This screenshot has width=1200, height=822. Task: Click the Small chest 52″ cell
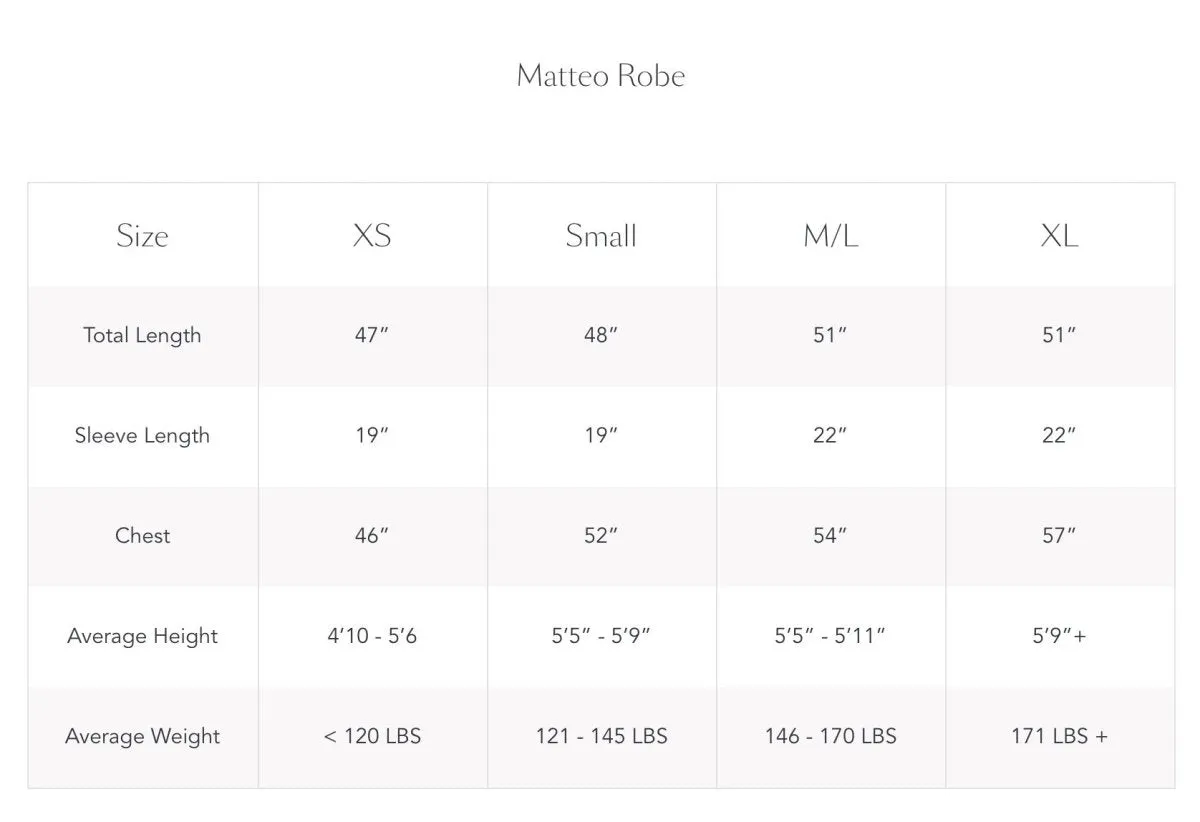pos(601,536)
